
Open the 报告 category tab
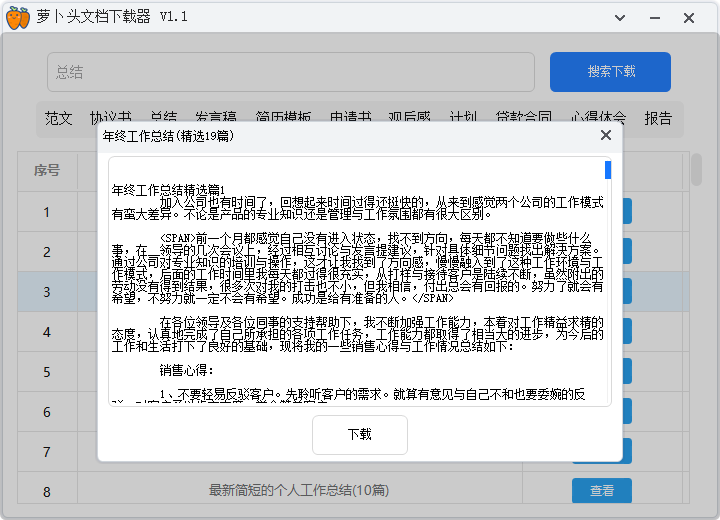[658, 117]
